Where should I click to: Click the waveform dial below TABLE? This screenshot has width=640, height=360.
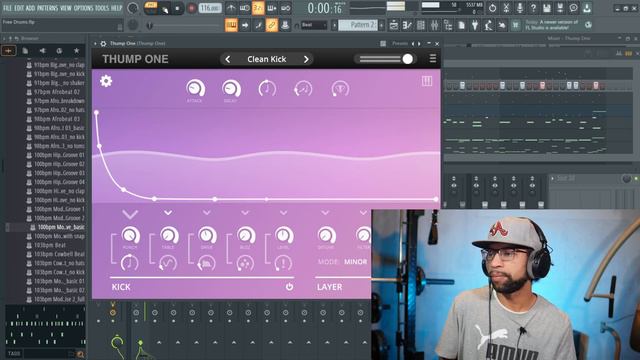click(x=168, y=262)
